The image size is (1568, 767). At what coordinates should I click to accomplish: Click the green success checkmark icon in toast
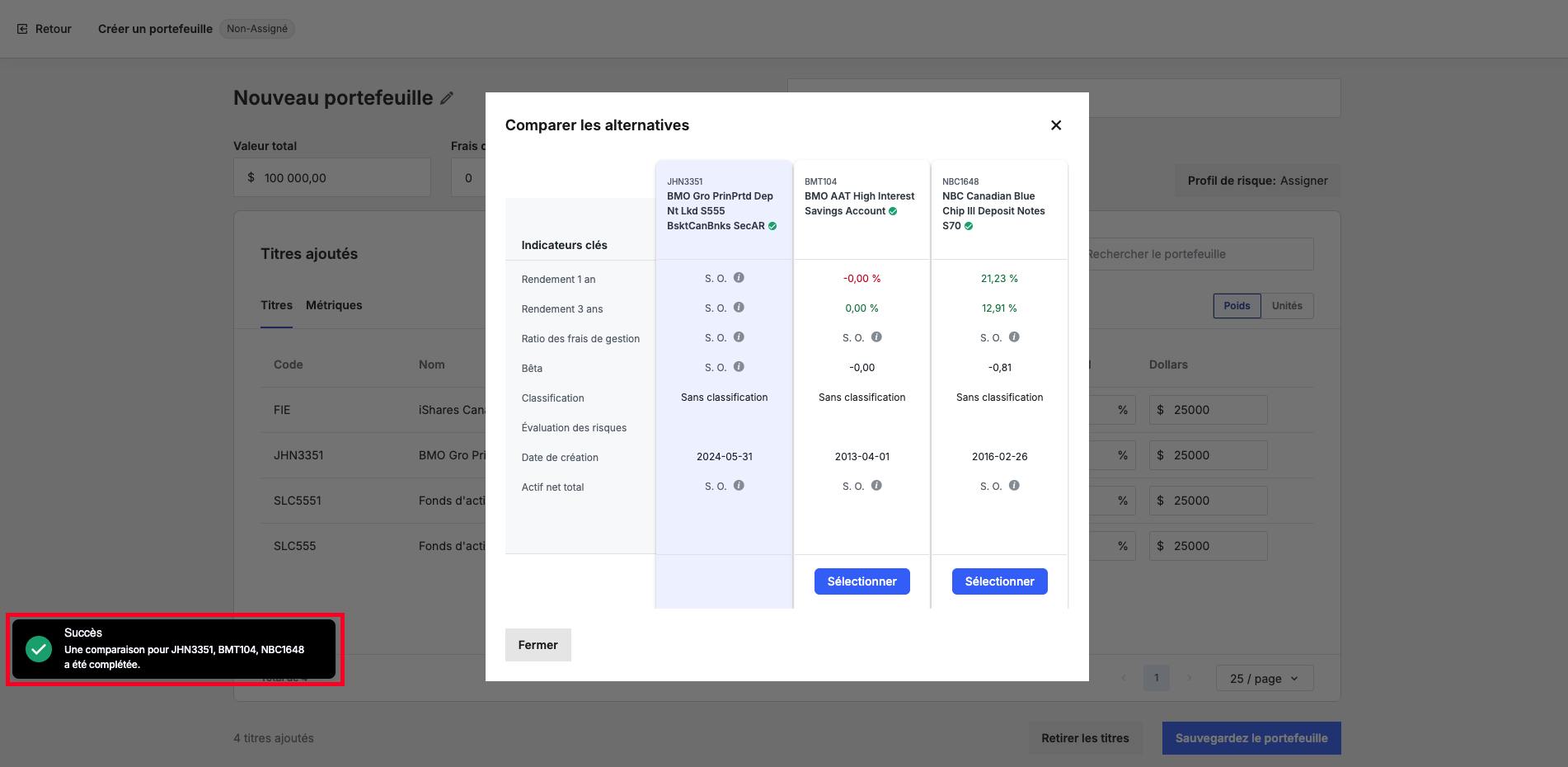39,649
